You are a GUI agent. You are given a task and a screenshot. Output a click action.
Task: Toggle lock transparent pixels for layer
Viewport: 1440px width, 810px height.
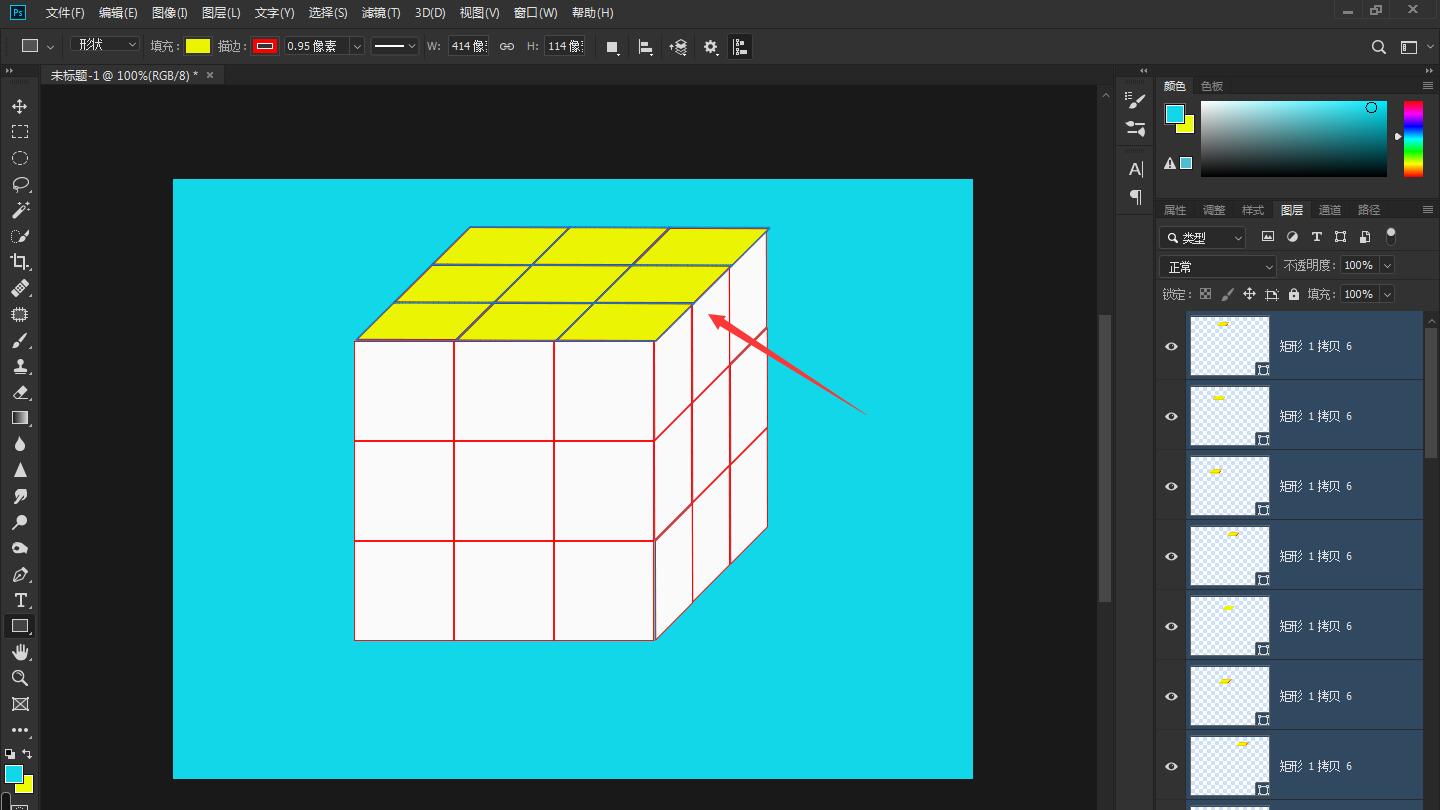coord(1205,294)
